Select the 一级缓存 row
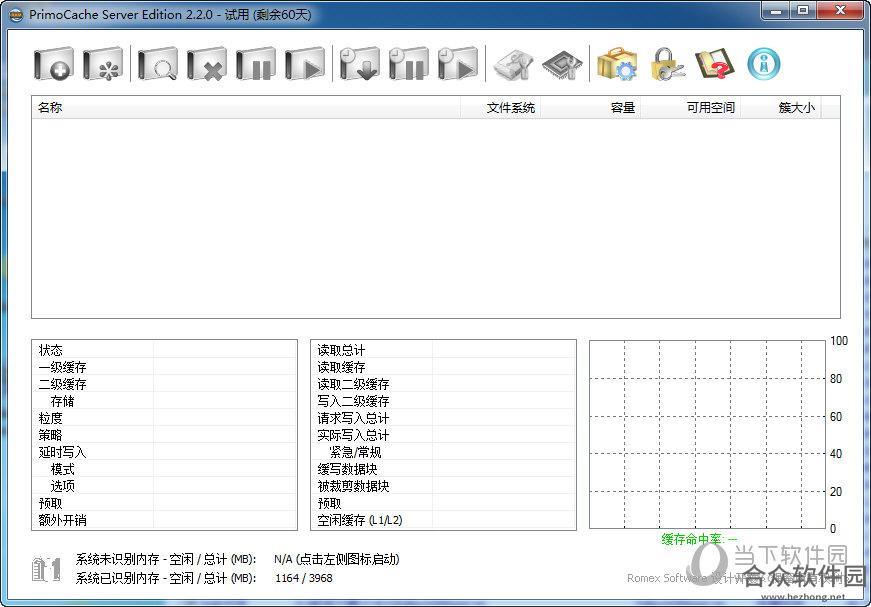The height and width of the screenshot is (607, 871). 164,367
